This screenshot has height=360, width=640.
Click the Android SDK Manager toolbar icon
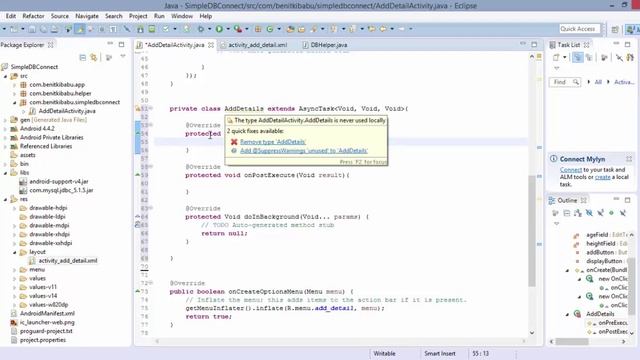tap(140, 29)
